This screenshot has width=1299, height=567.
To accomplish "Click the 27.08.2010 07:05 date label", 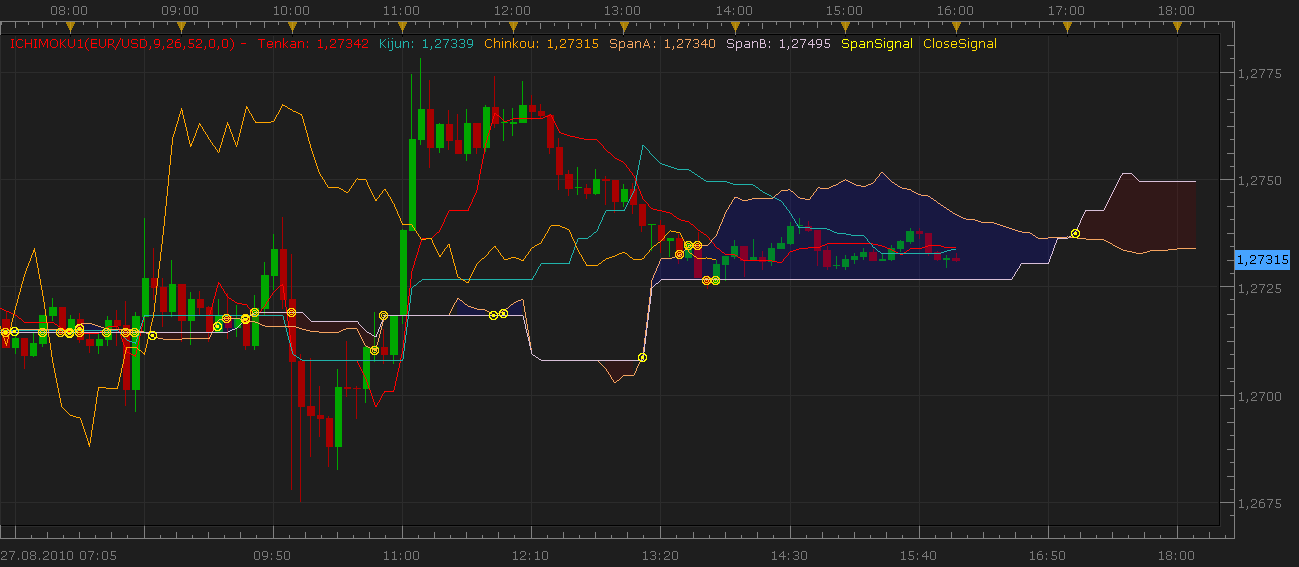I will coord(58,554).
